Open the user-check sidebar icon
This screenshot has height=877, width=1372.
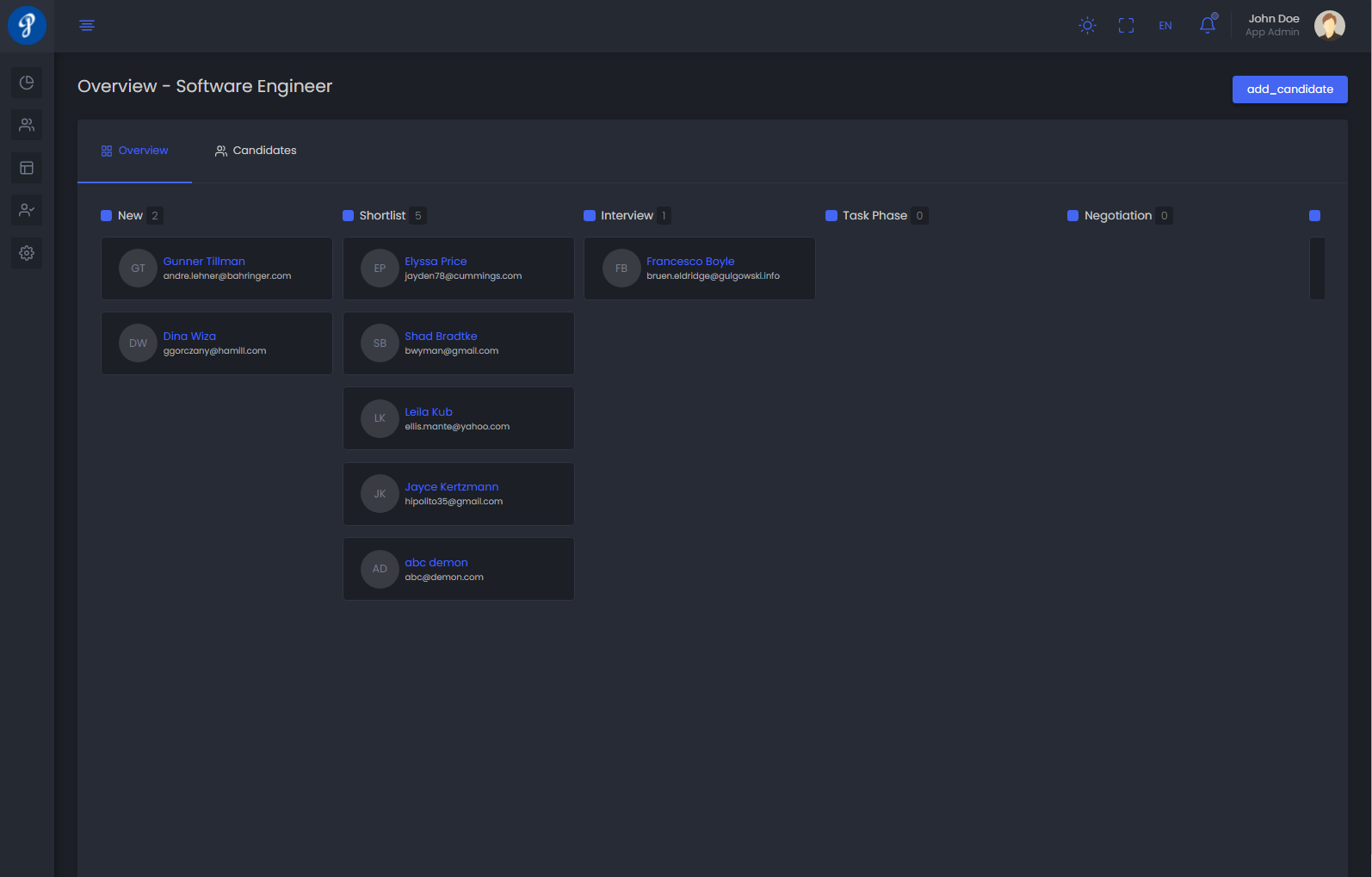pyautogui.click(x=27, y=210)
